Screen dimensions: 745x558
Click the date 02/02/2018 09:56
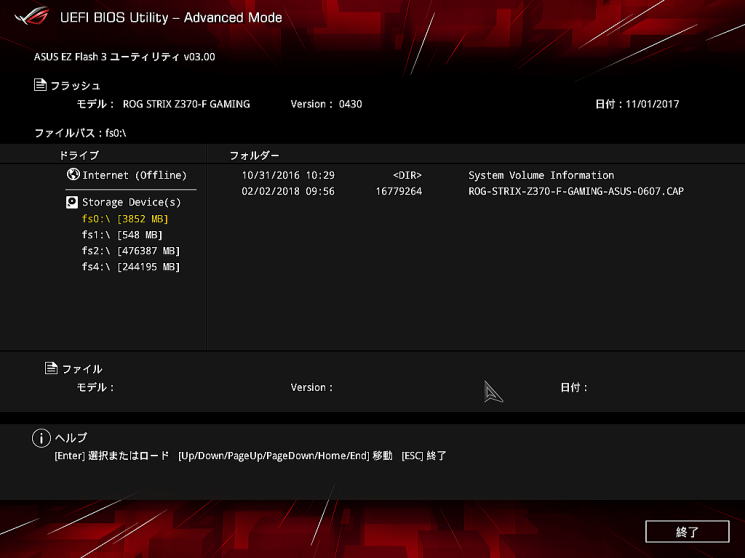[288, 191]
